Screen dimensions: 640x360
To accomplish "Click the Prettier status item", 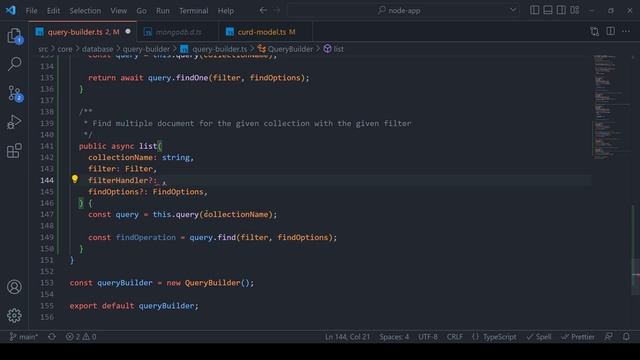I will [x=578, y=337].
